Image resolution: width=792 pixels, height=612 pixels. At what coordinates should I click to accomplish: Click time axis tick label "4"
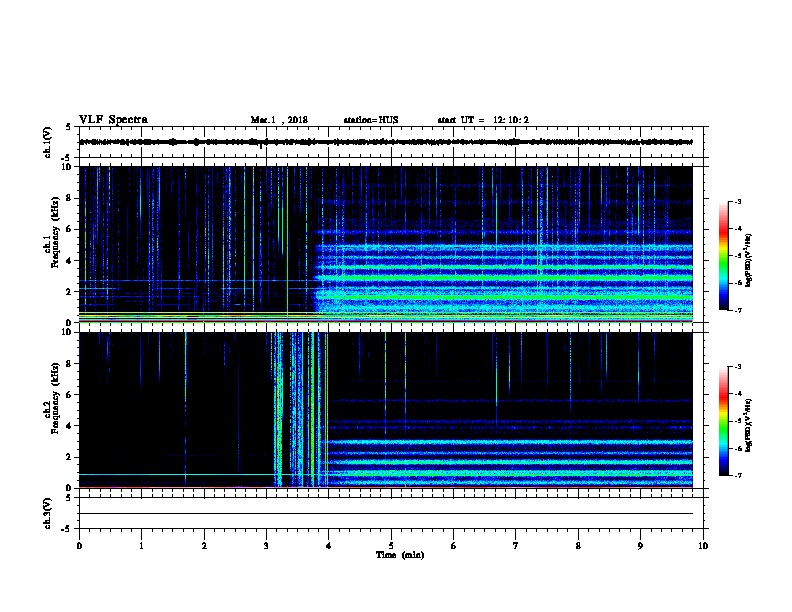[329, 545]
